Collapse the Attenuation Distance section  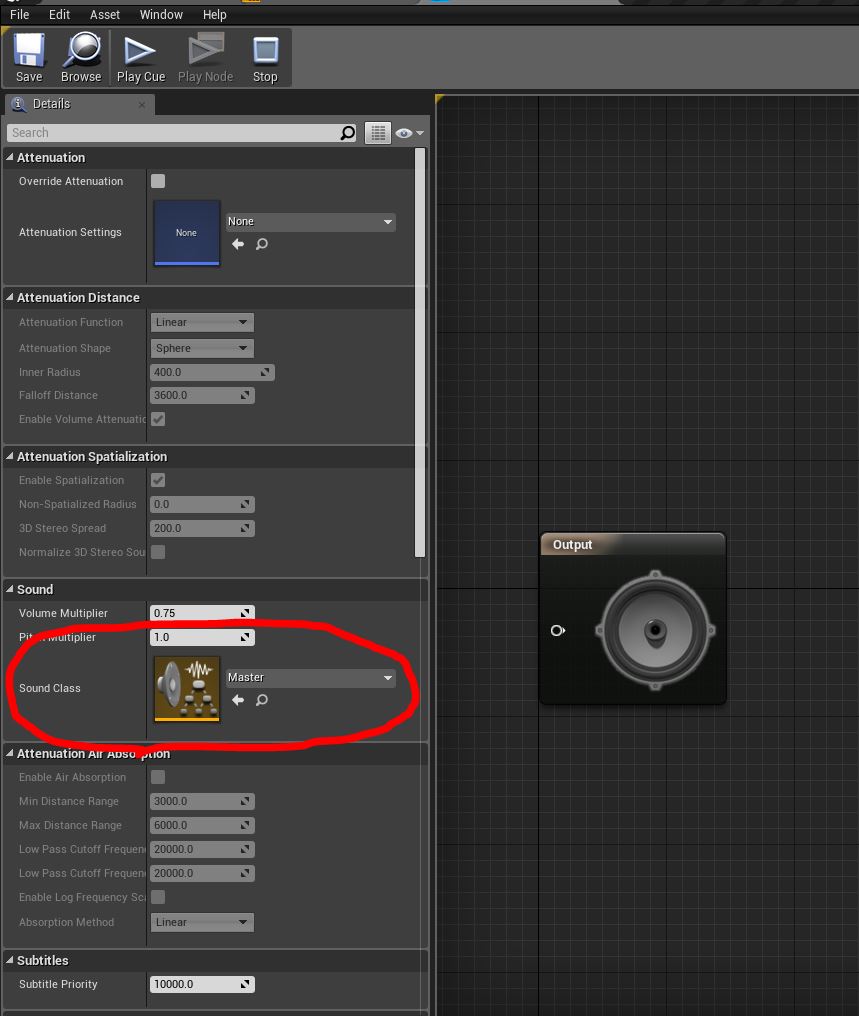pyautogui.click(x=10, y=297)
